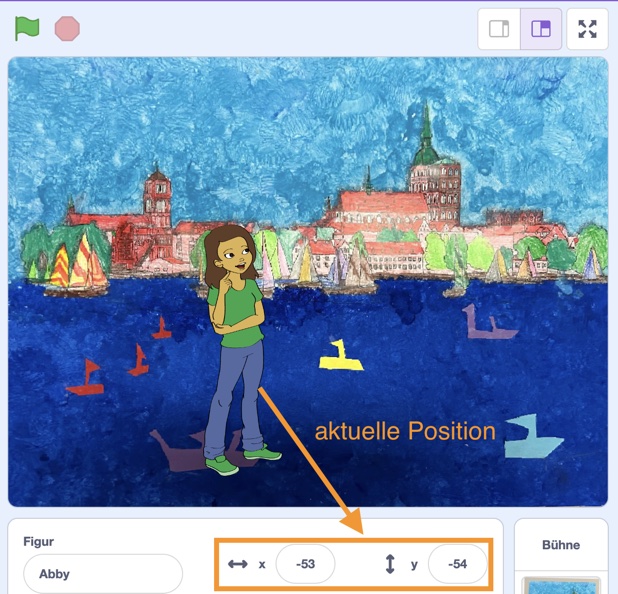Click the orange "aktuelle Position" text

[405, 432]
